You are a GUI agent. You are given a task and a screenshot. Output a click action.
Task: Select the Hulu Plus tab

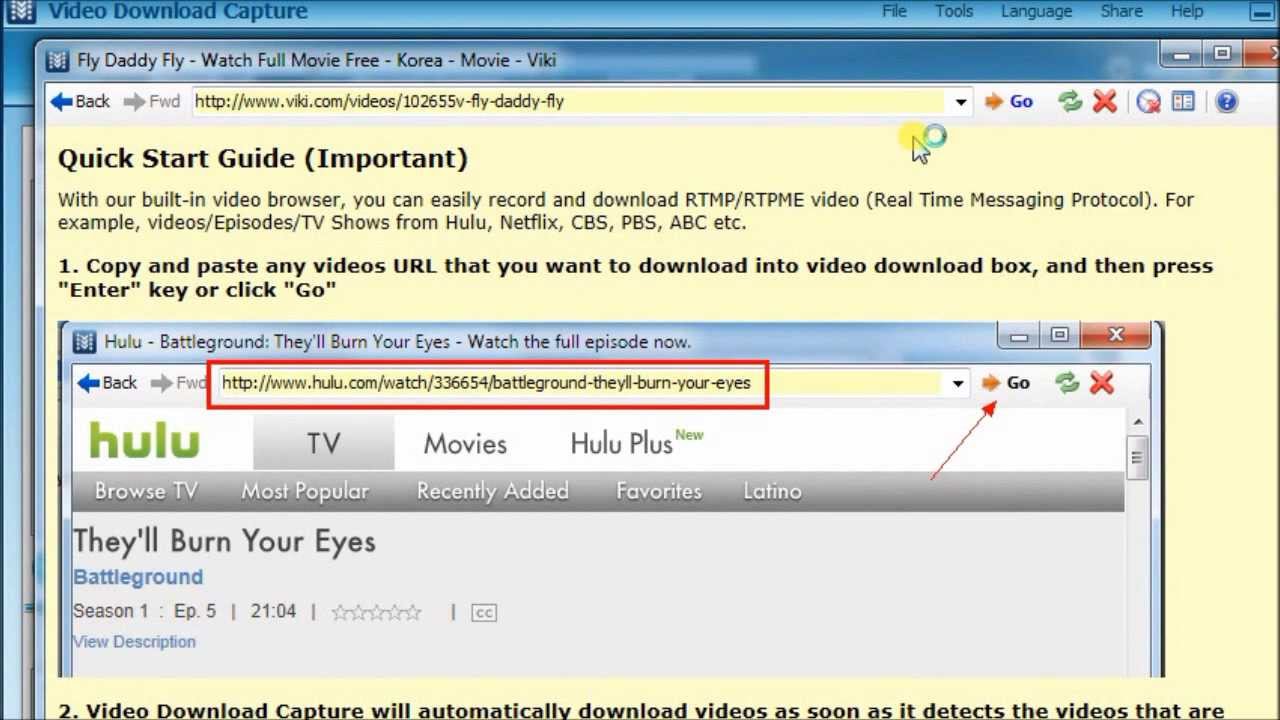[636, 443]
